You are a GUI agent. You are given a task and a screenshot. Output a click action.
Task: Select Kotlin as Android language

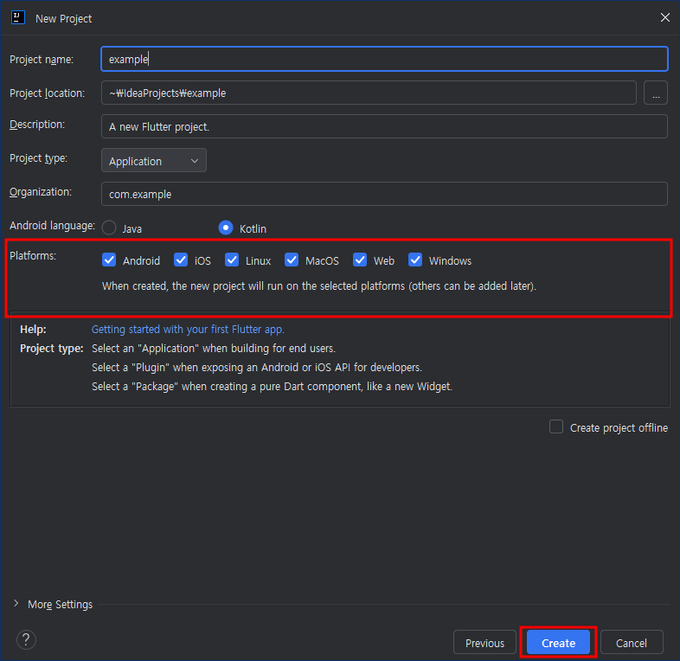click(226, 228)
